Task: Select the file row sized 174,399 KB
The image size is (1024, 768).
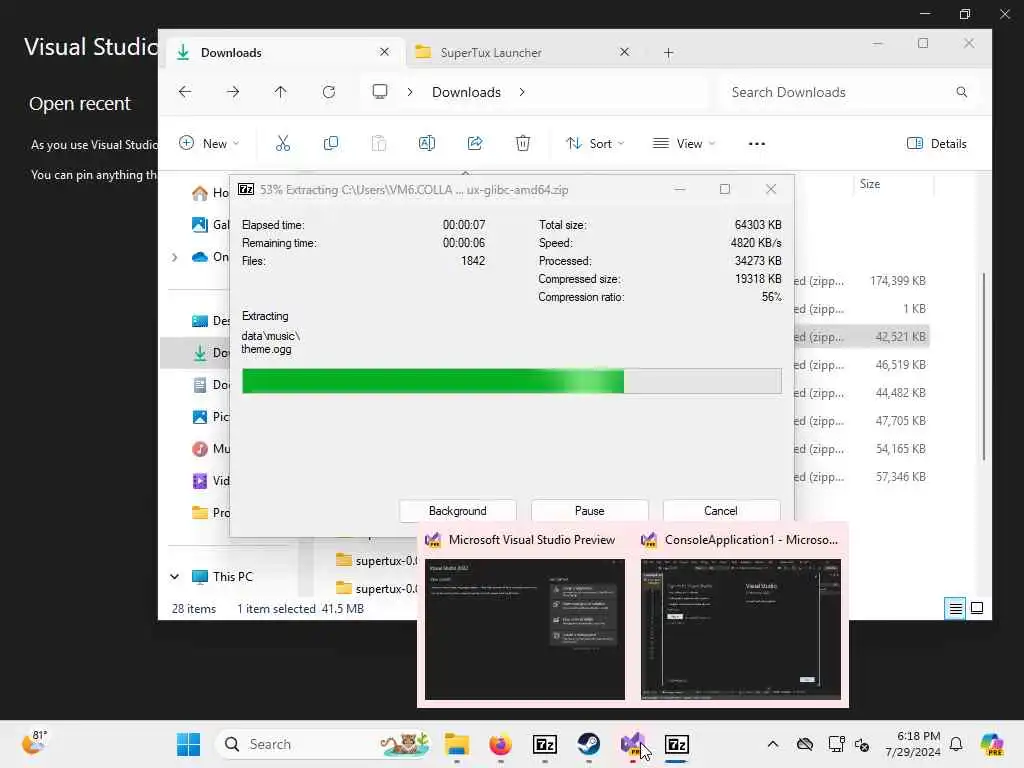Action: (862, 281)
